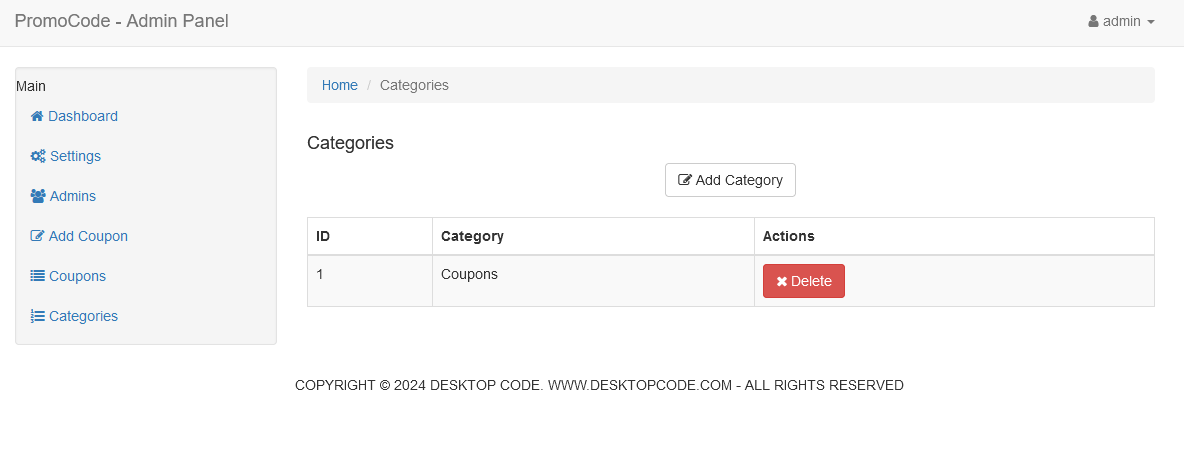This screenshot has height=461, width=1184.
Task: Click the list icon beside Coupons
Action: (38, 276)
